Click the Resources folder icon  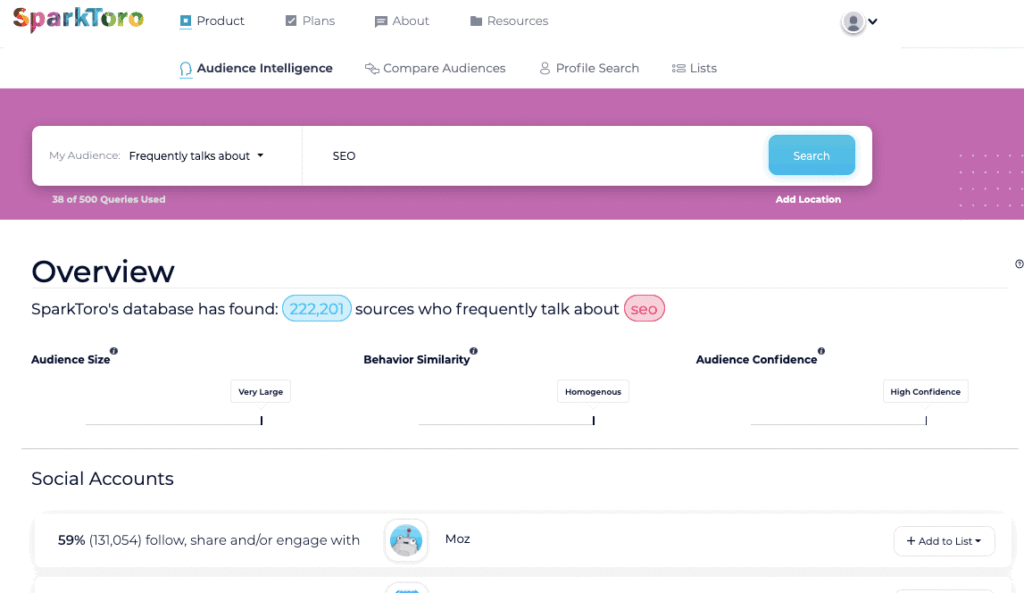[x=476, y=21]
